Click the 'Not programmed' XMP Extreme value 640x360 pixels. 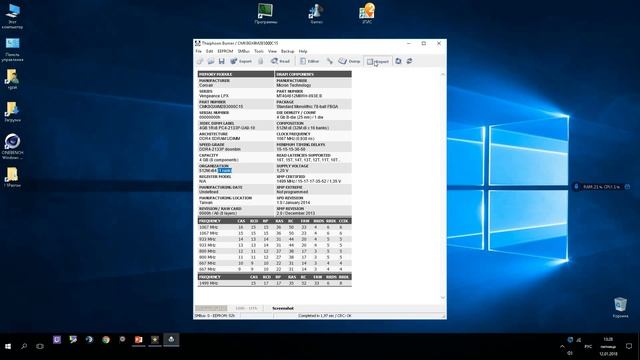[292, 192]
